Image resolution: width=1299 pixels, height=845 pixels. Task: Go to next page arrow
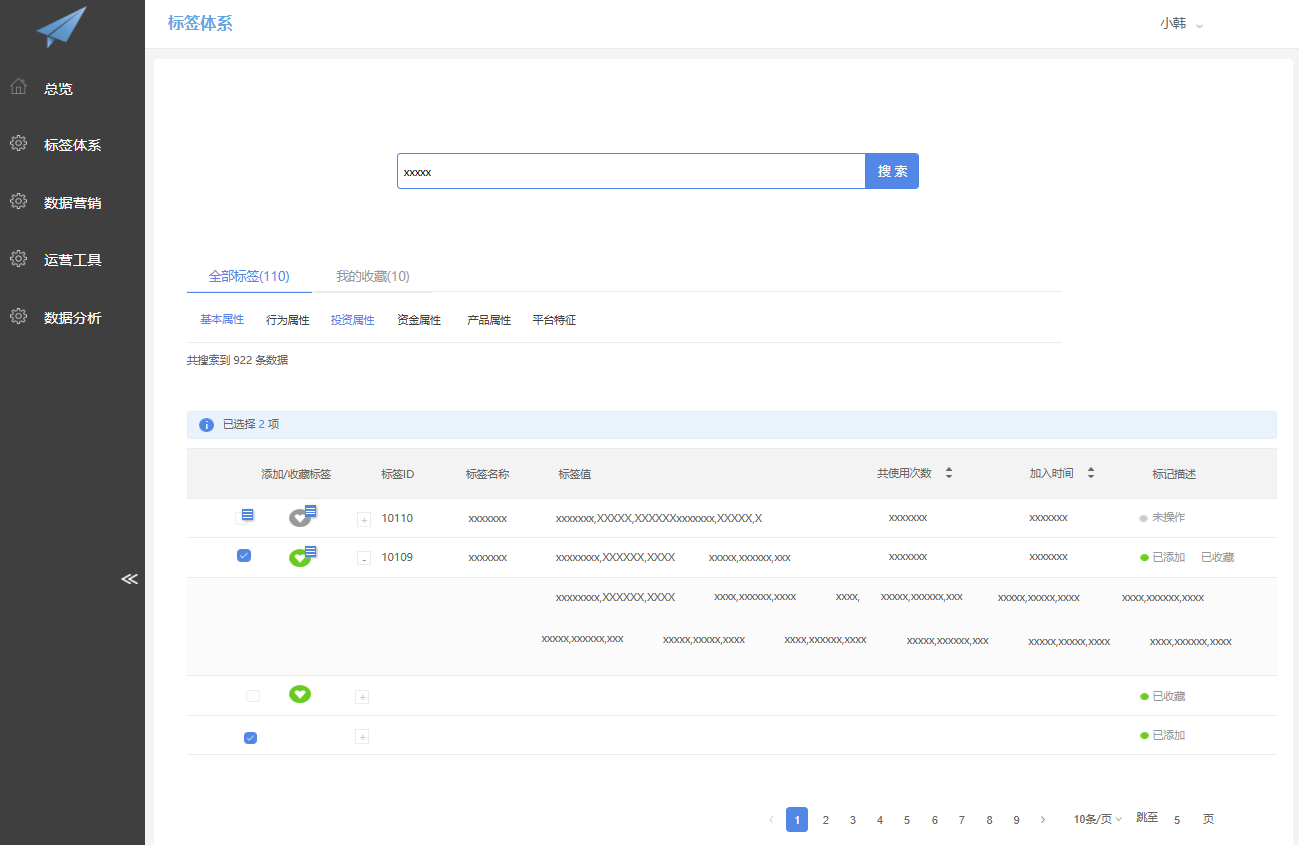tap(1043, 819)
